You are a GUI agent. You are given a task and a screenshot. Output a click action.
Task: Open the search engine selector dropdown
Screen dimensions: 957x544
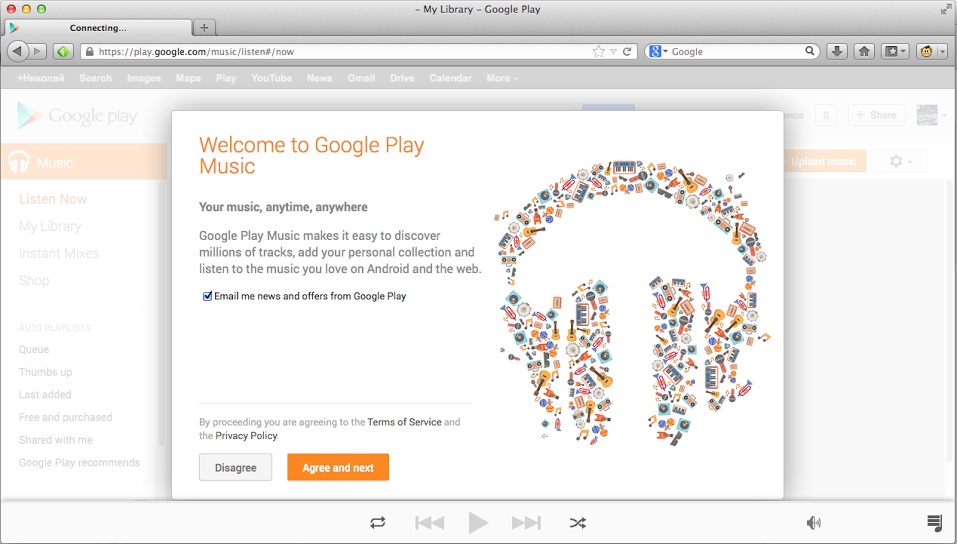click(x=659, y=51)
